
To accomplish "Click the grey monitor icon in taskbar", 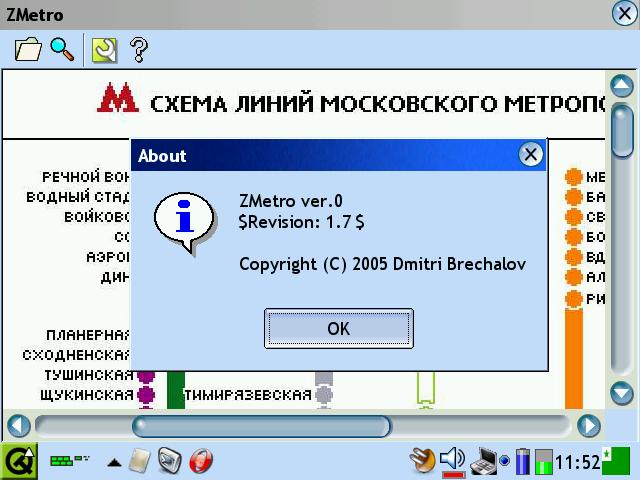I will pyautogui.click(x=169, y=461).
